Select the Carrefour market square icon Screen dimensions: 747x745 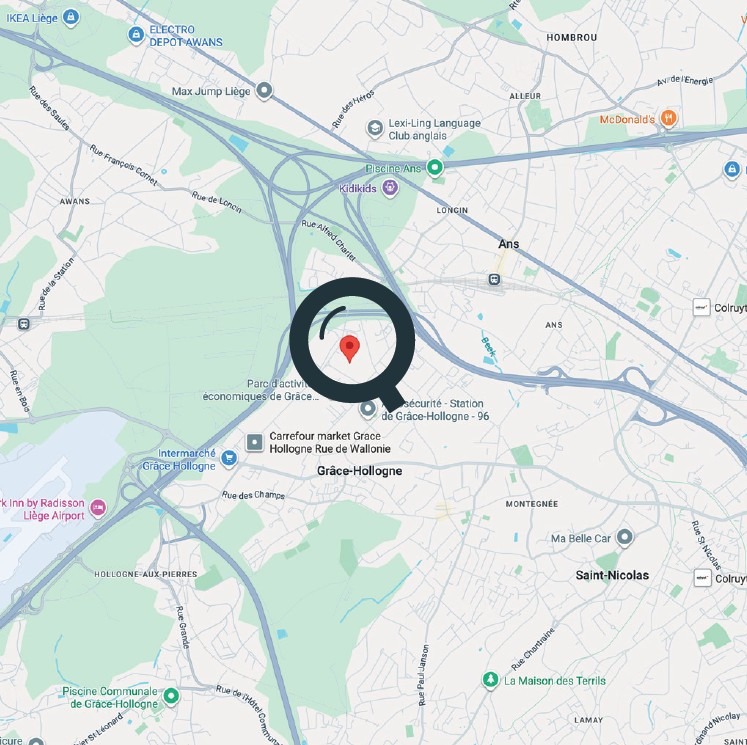254,443
